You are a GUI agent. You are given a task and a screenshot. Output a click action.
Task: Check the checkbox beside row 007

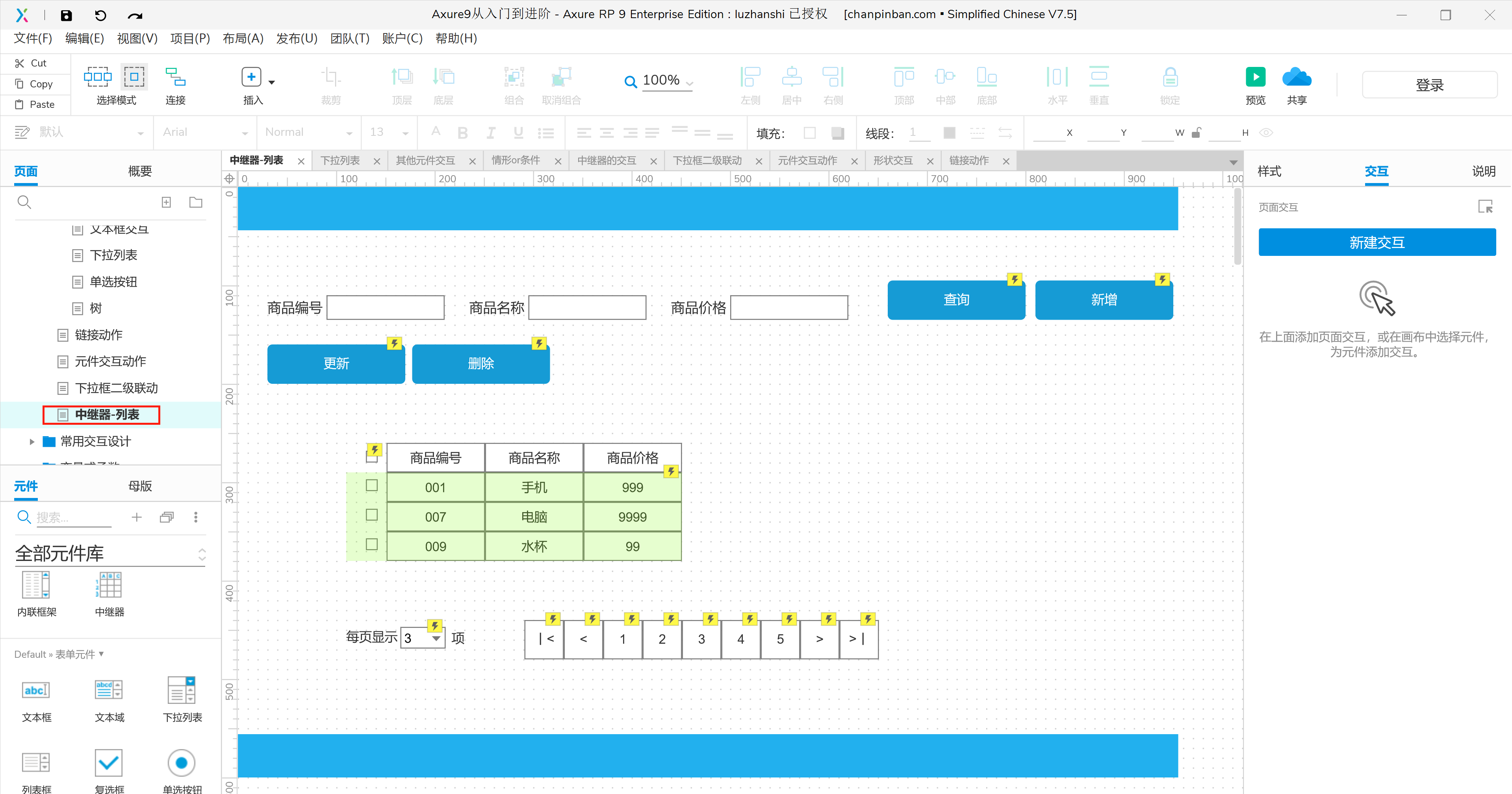coord(371,515)
